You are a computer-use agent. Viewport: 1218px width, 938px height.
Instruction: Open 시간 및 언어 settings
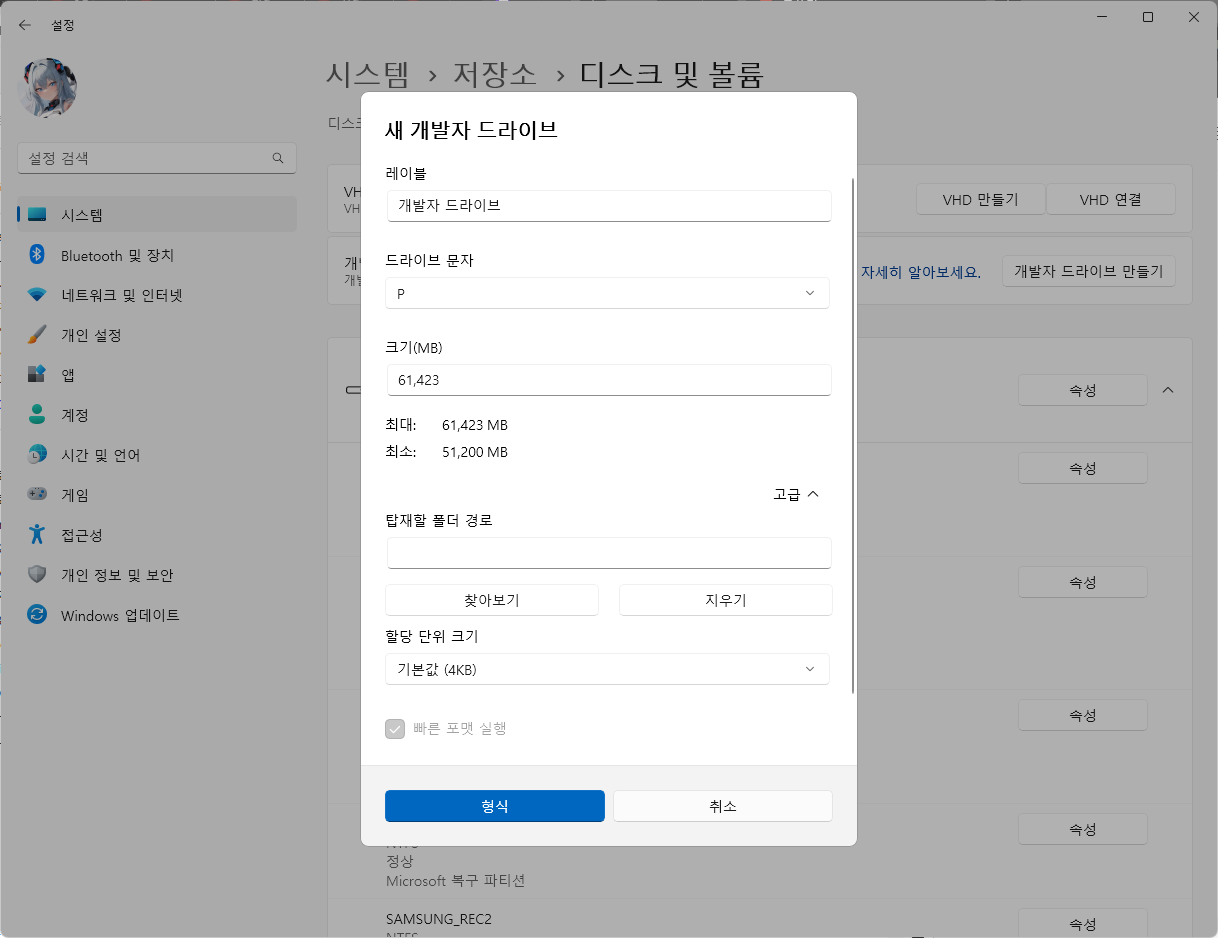coord(157,455)
